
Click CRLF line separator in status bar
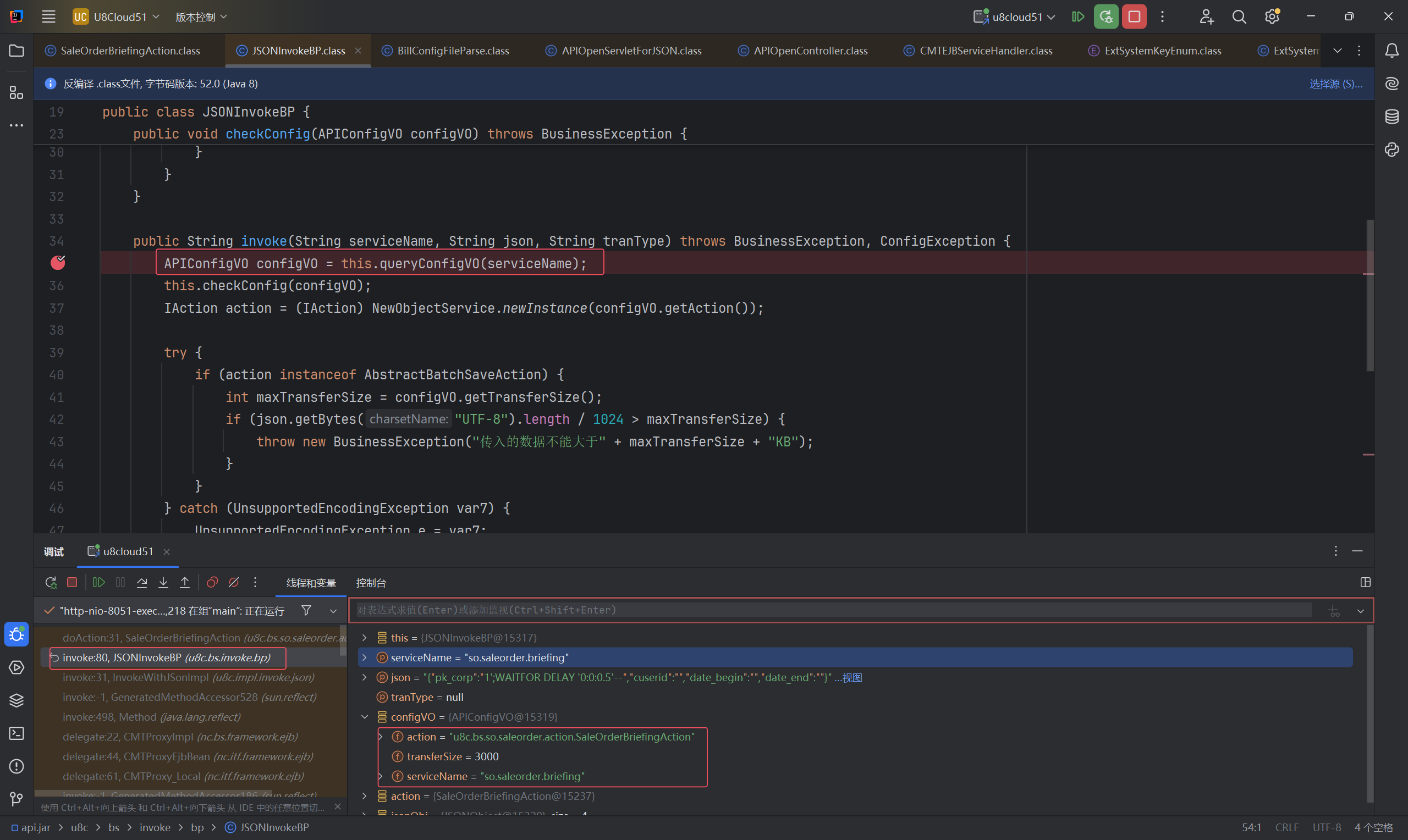(1287, 827)
